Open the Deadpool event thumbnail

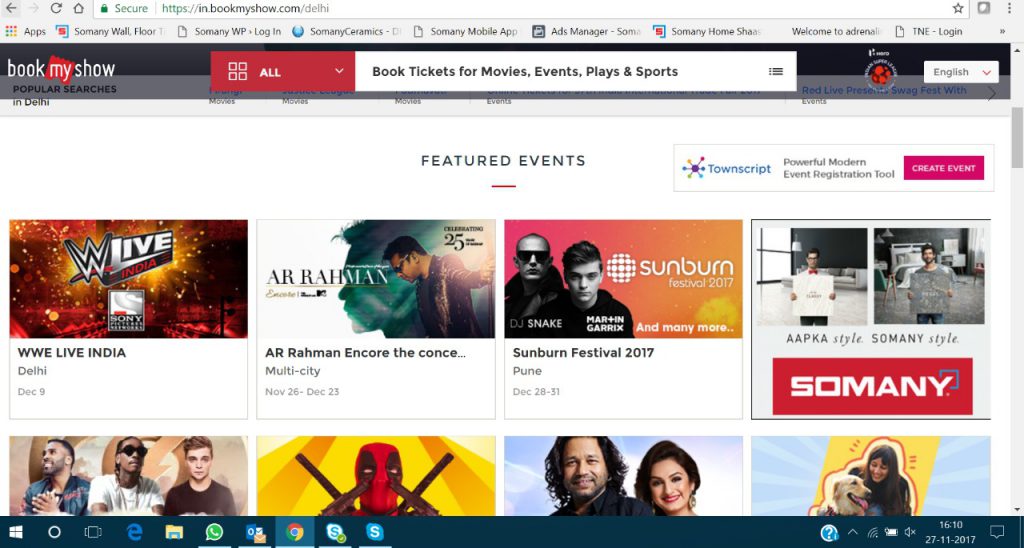(x=376, y=476)
